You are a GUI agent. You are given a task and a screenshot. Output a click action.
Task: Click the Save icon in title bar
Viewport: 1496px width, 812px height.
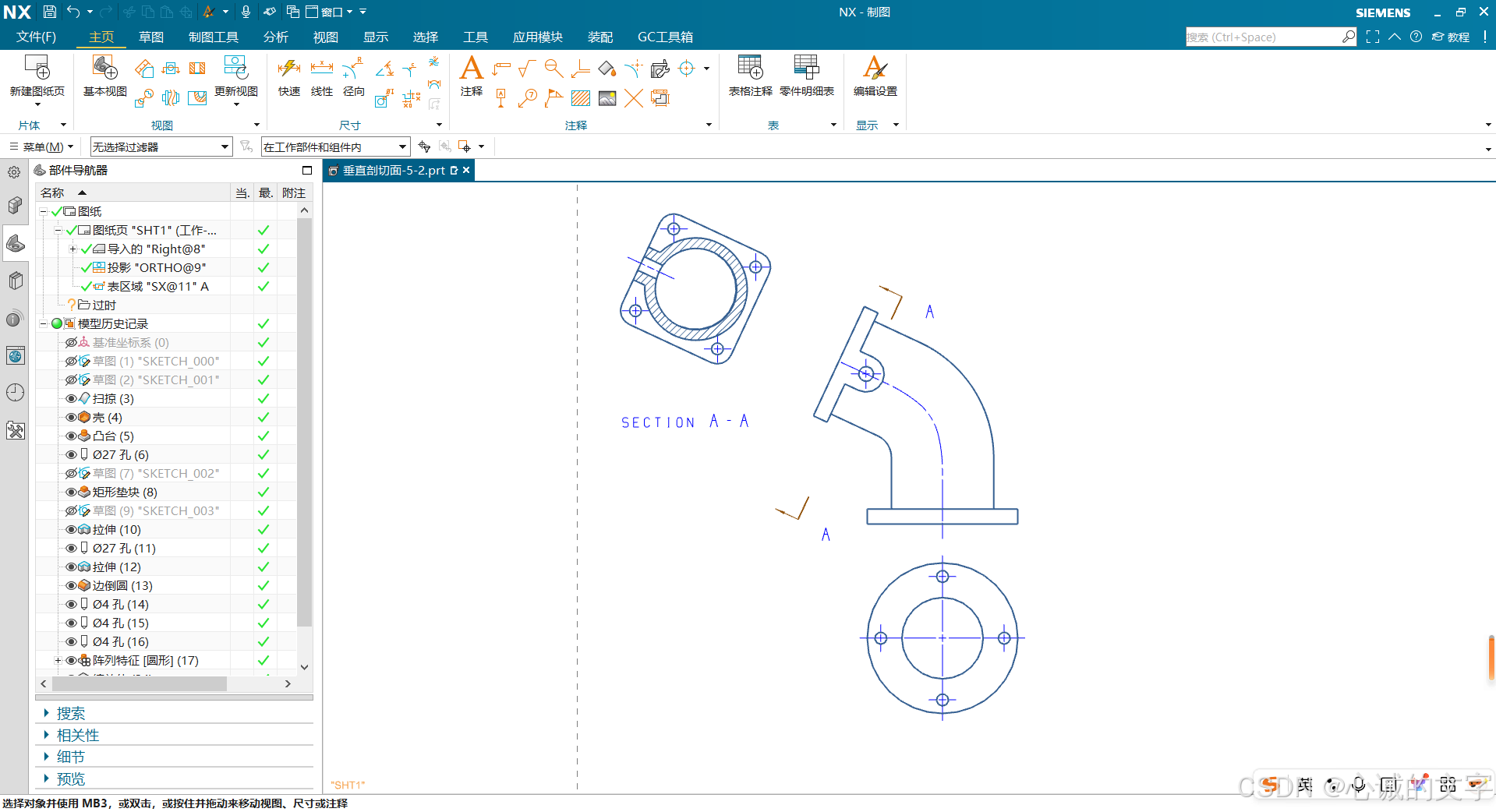pyautogui.click(x=49, y=12)
